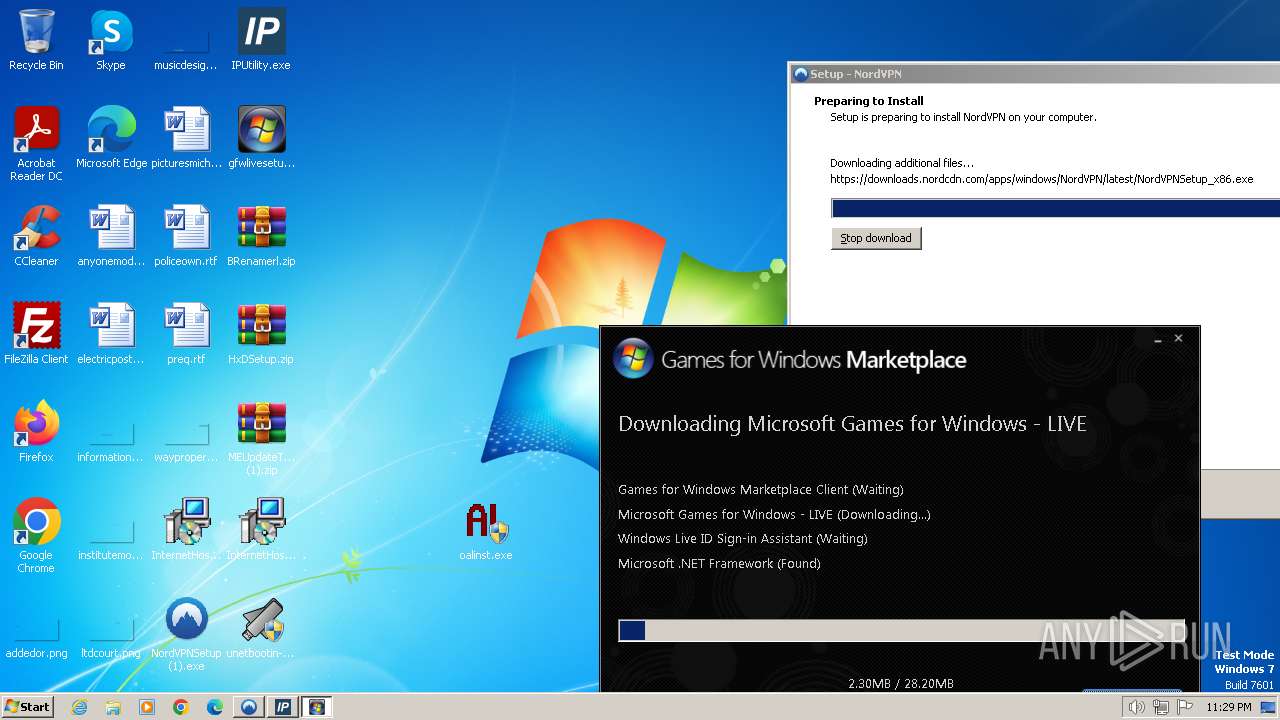Screen dimensions: 1280x720
Task: Open Microsoft Edge desktop shortcut
Action: click(111, 138)
